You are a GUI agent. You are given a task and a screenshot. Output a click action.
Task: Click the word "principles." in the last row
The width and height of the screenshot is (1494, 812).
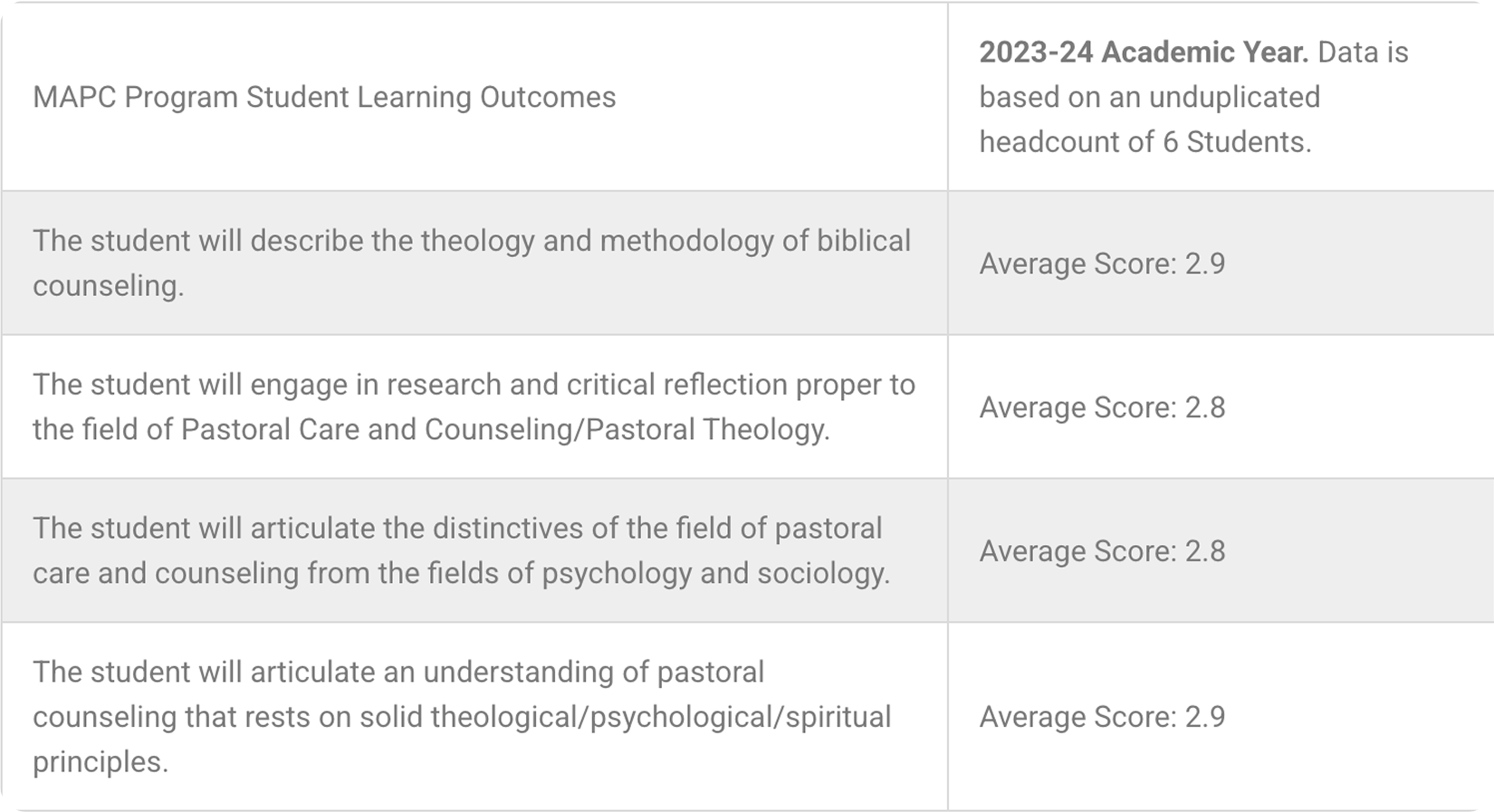point(100,762)
